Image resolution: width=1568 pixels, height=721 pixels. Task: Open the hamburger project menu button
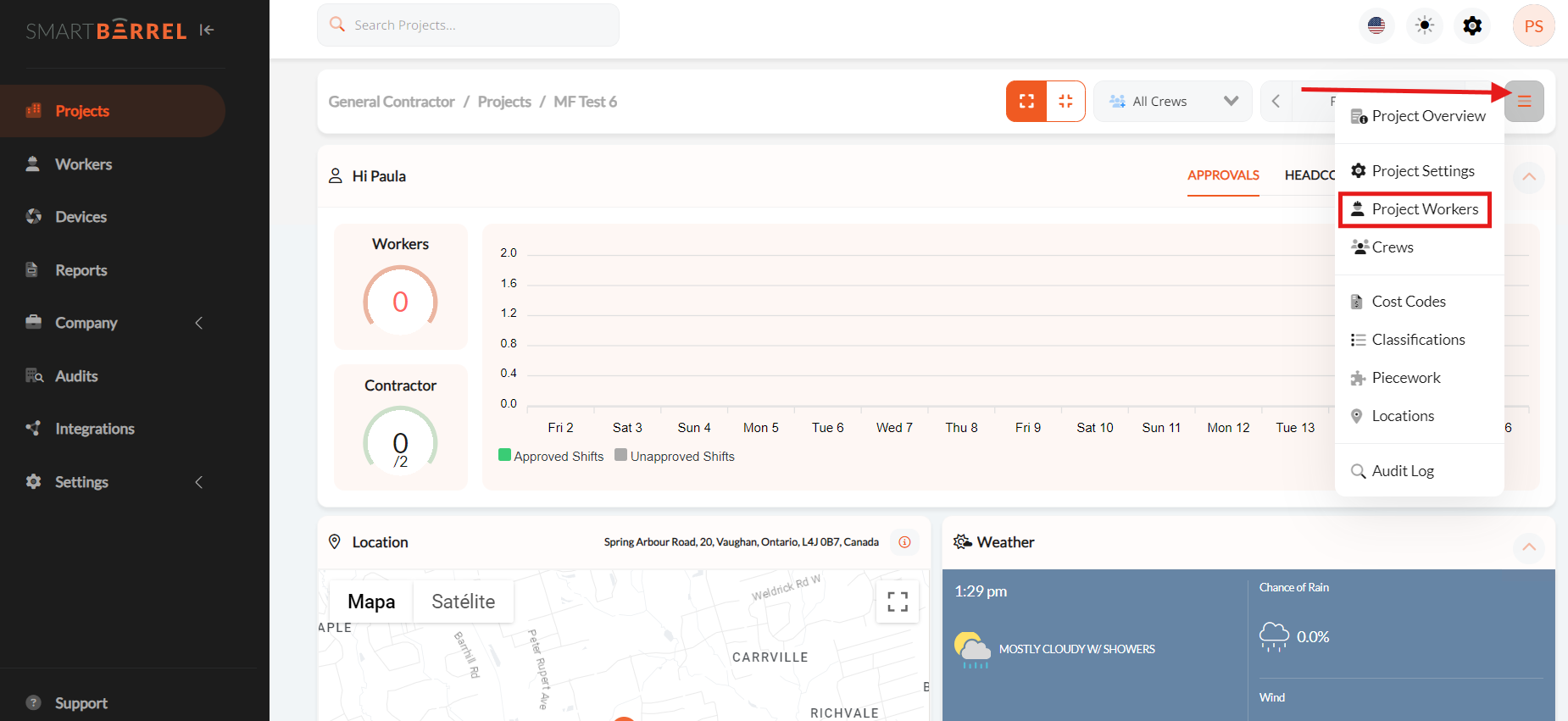coord(1524,102)
